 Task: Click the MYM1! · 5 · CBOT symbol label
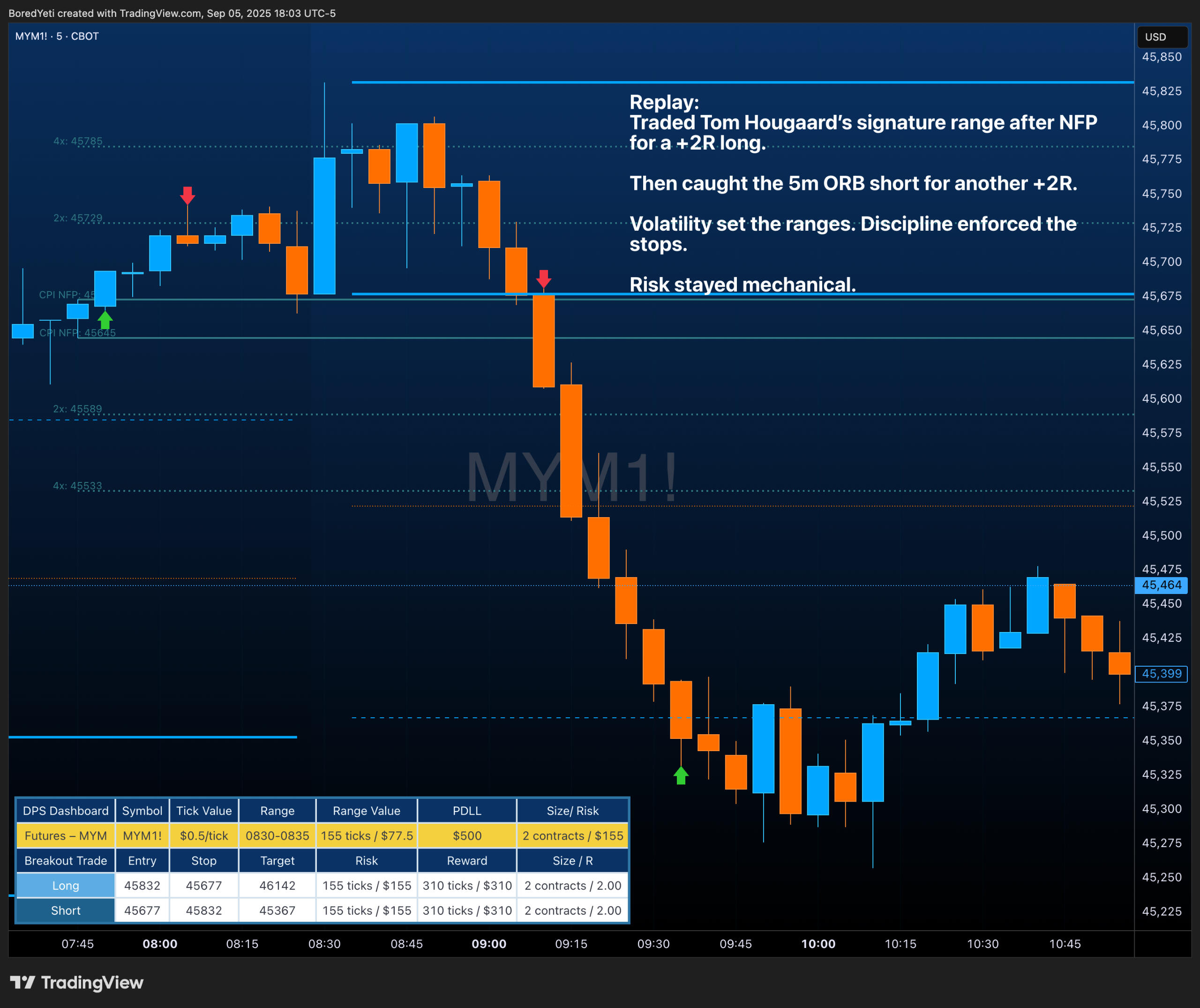click(x=57, y=36)
